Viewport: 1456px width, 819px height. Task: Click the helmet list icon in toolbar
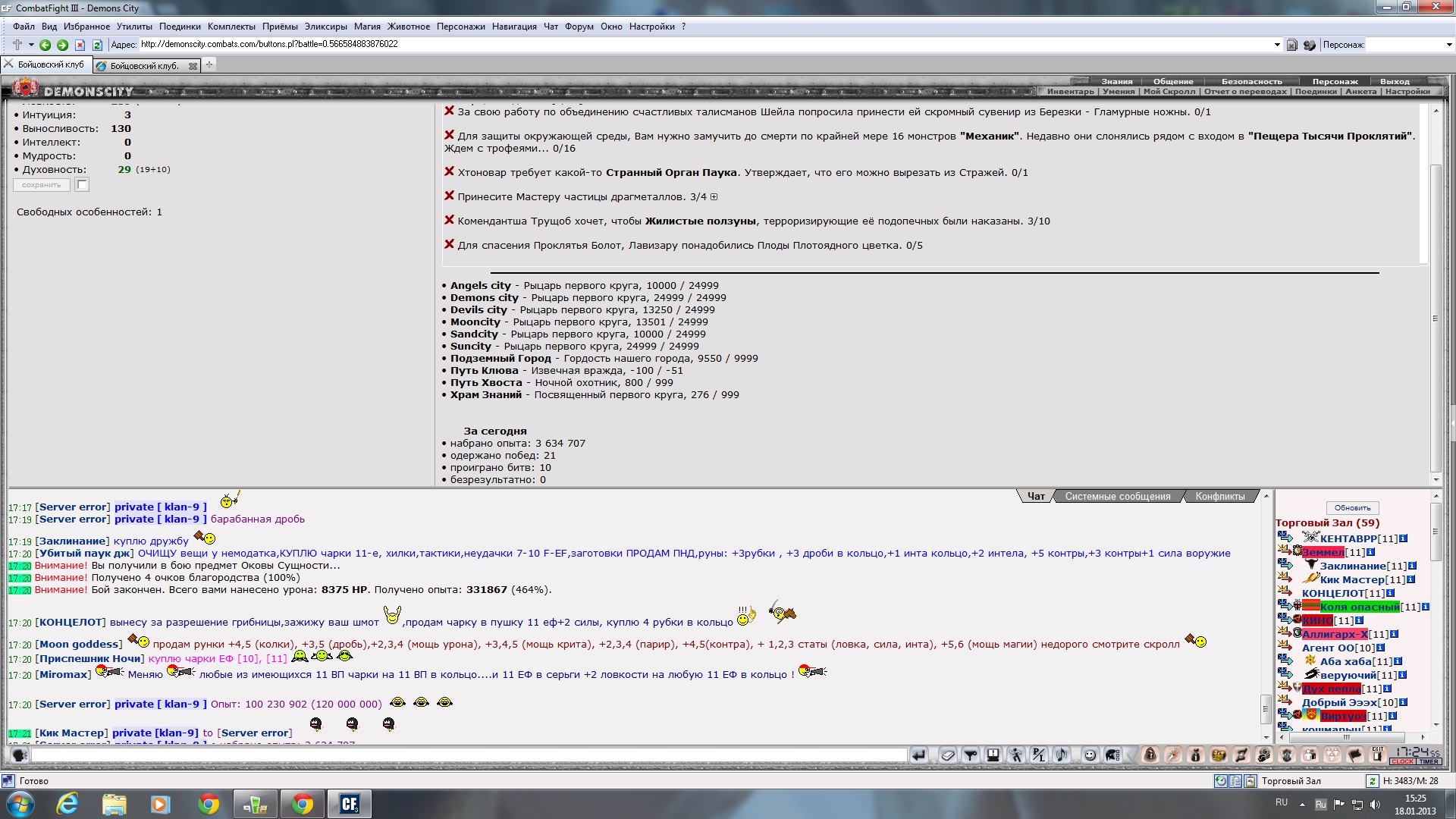[x=1112, y=755]
